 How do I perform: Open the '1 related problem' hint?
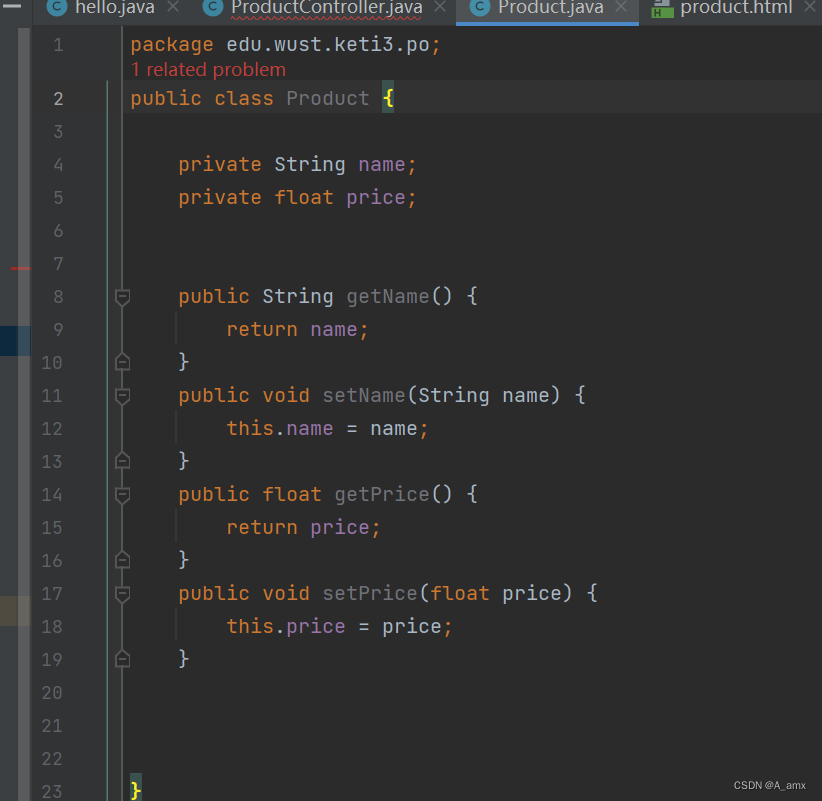pos(208,70)
